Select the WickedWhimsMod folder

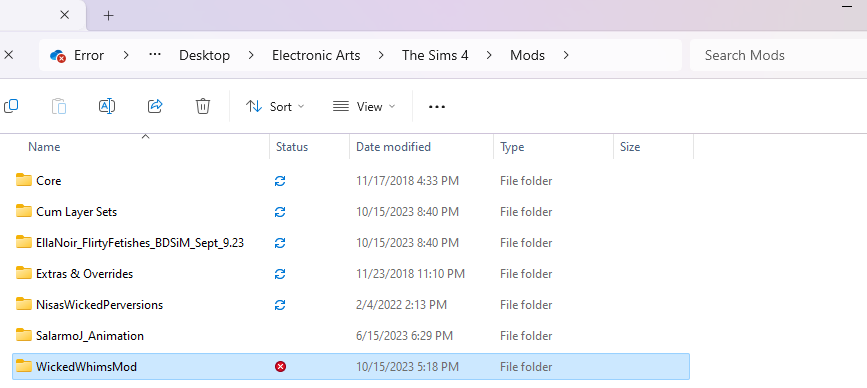(x=351, y=366)
